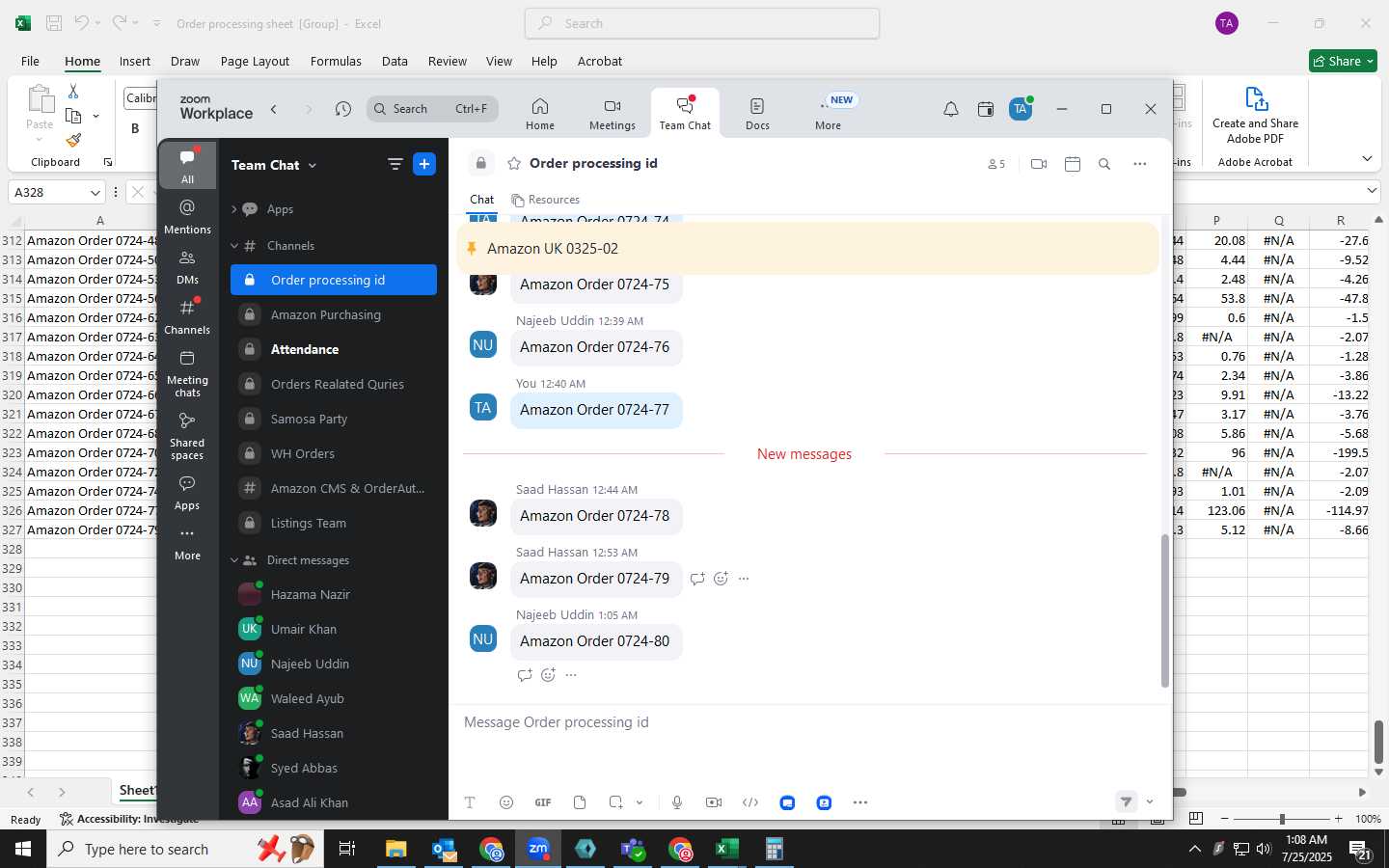
Task: Open the More menu in Zoom
Action: point(829,114)
